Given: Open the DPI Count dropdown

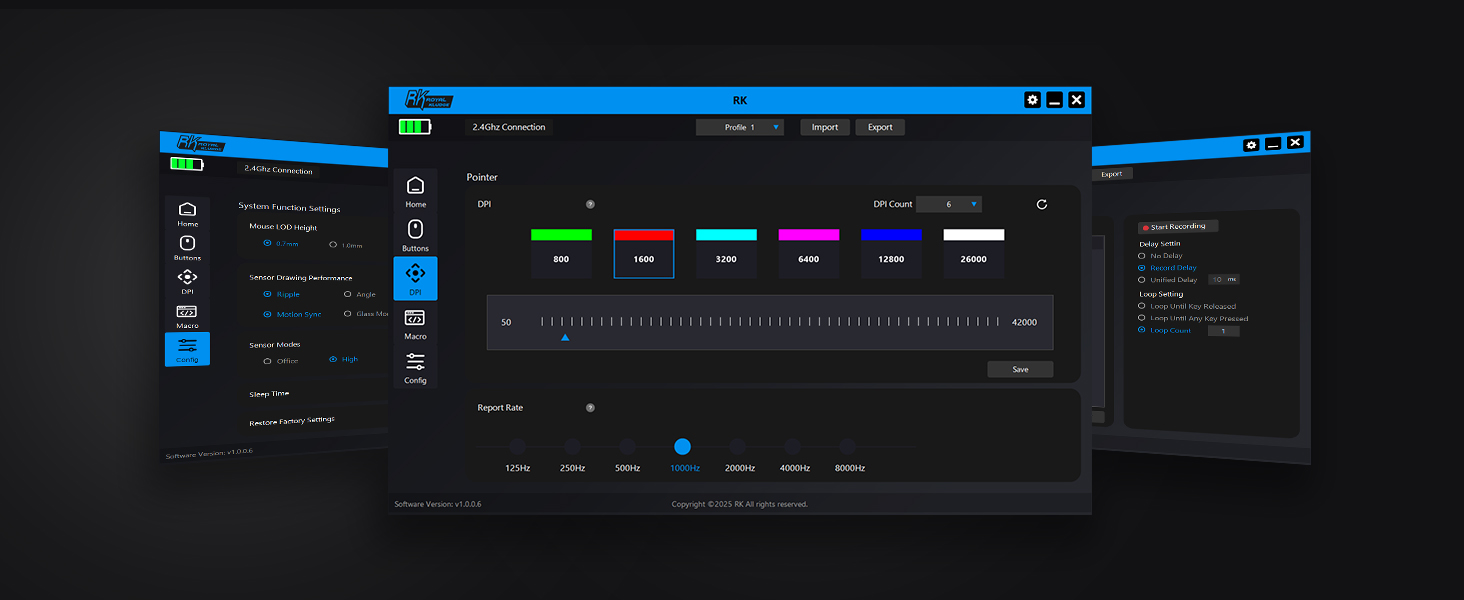Looking at the screenshot, I should pos(948,204).
